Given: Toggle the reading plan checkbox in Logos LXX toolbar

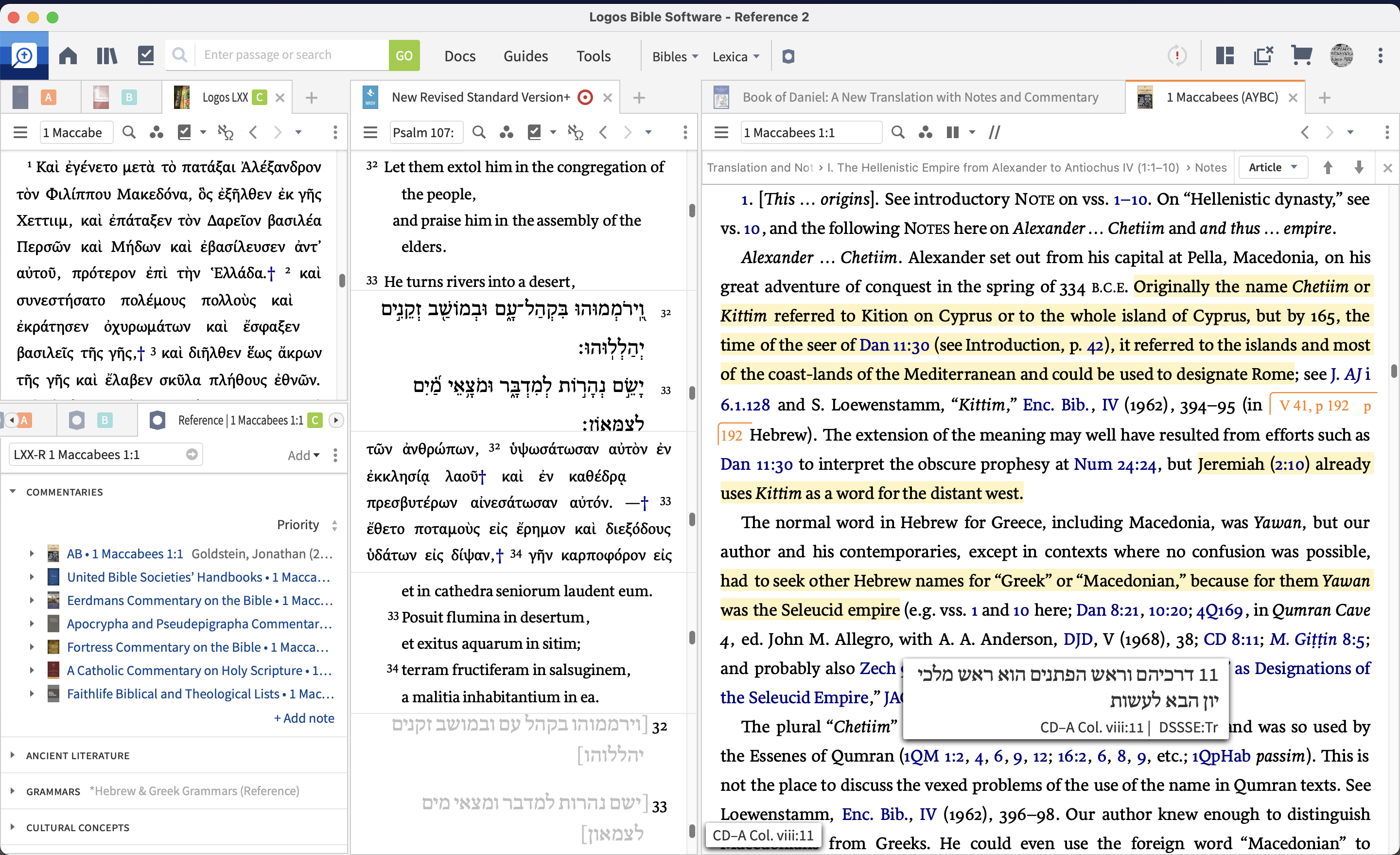Looking at the screenshot, I should 184,132.
